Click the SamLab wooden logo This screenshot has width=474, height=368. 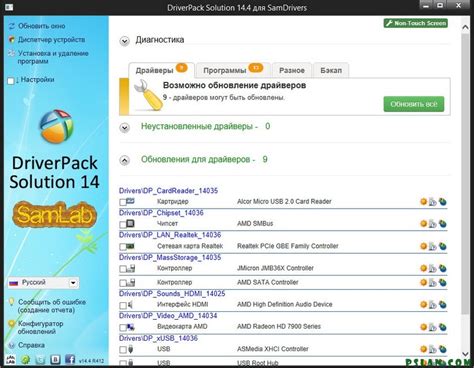pos(54,214)
